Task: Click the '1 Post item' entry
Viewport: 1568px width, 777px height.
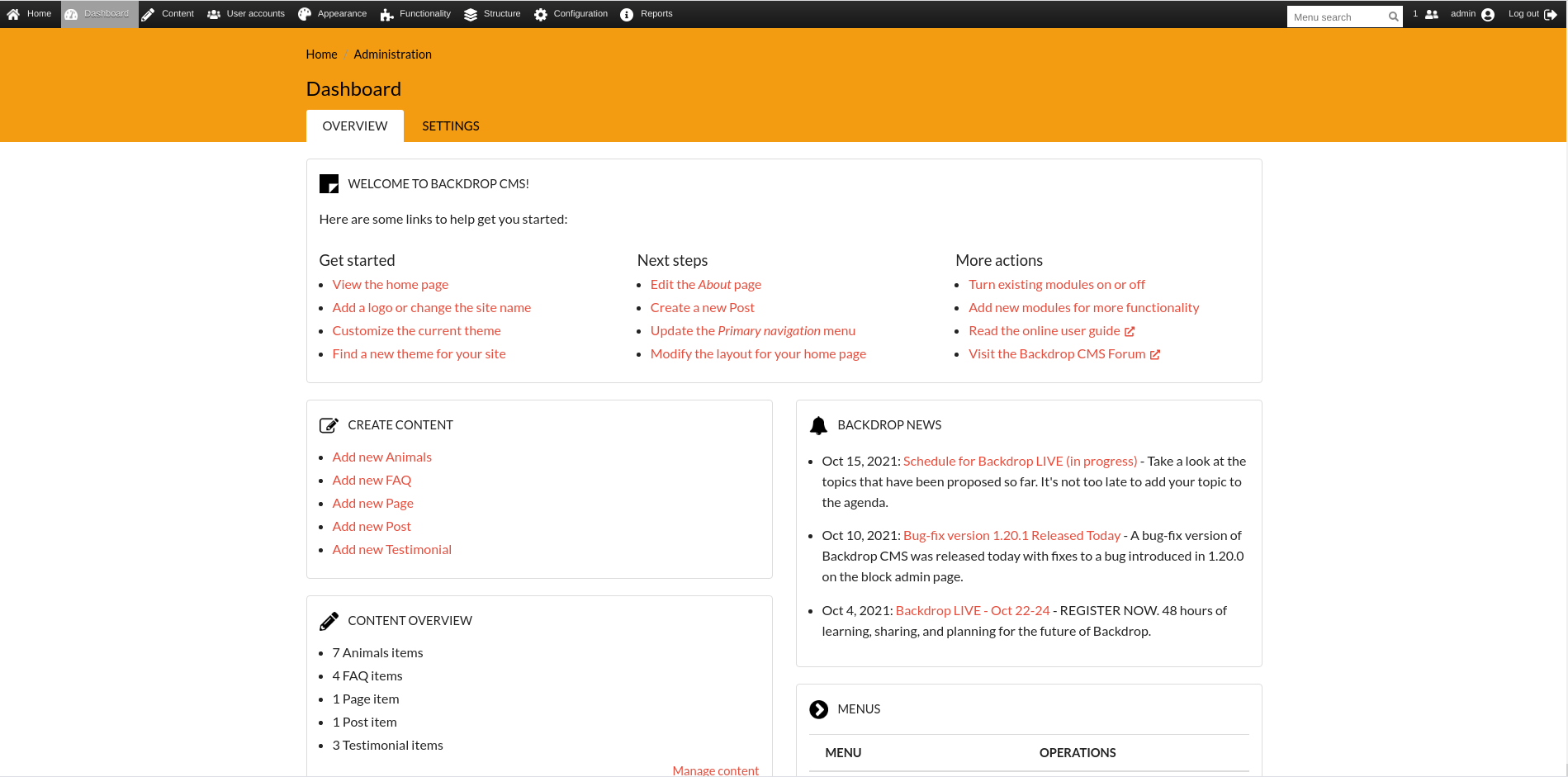Action: point(365,722)
